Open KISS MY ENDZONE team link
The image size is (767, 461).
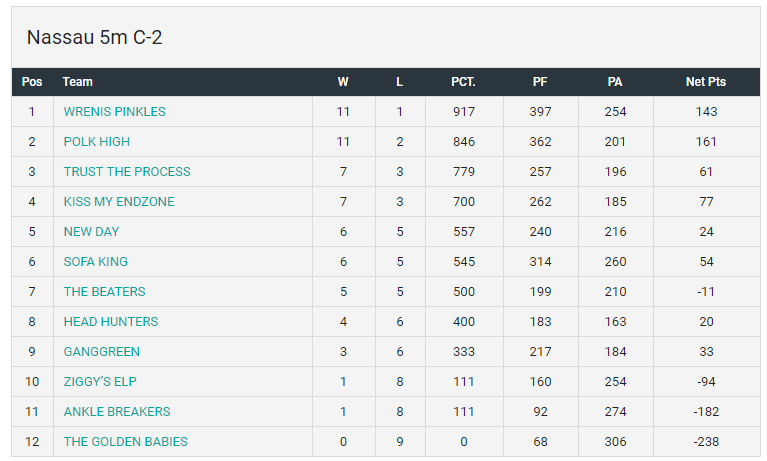coord(118,202)
